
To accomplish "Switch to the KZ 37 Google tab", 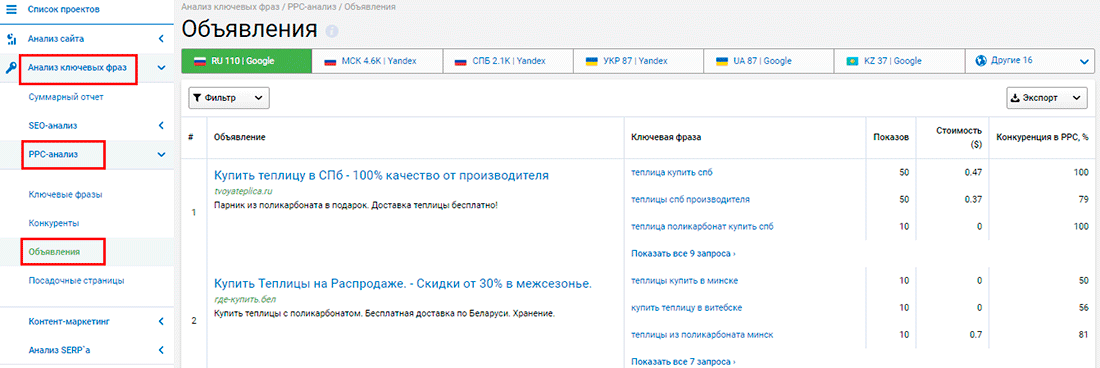I will click(x=899, y=61).
